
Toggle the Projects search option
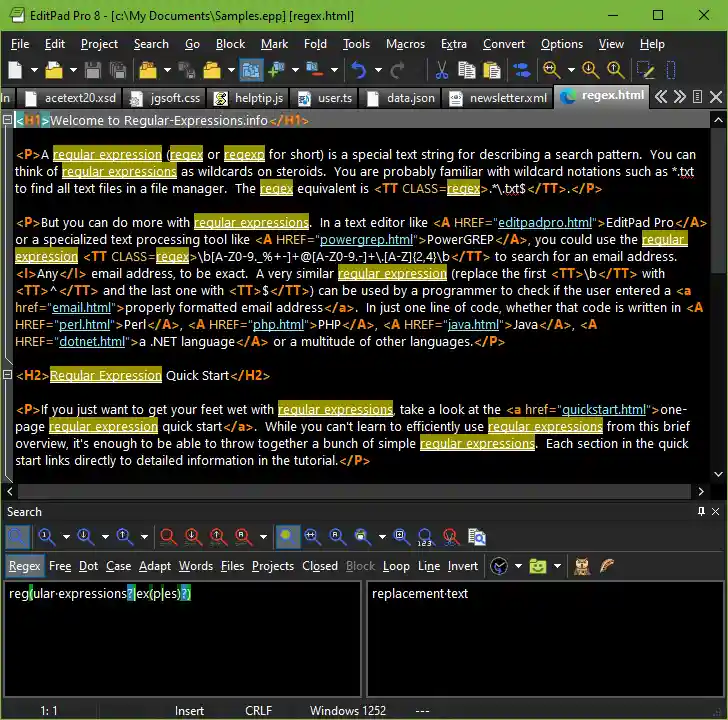click(273, 566)
